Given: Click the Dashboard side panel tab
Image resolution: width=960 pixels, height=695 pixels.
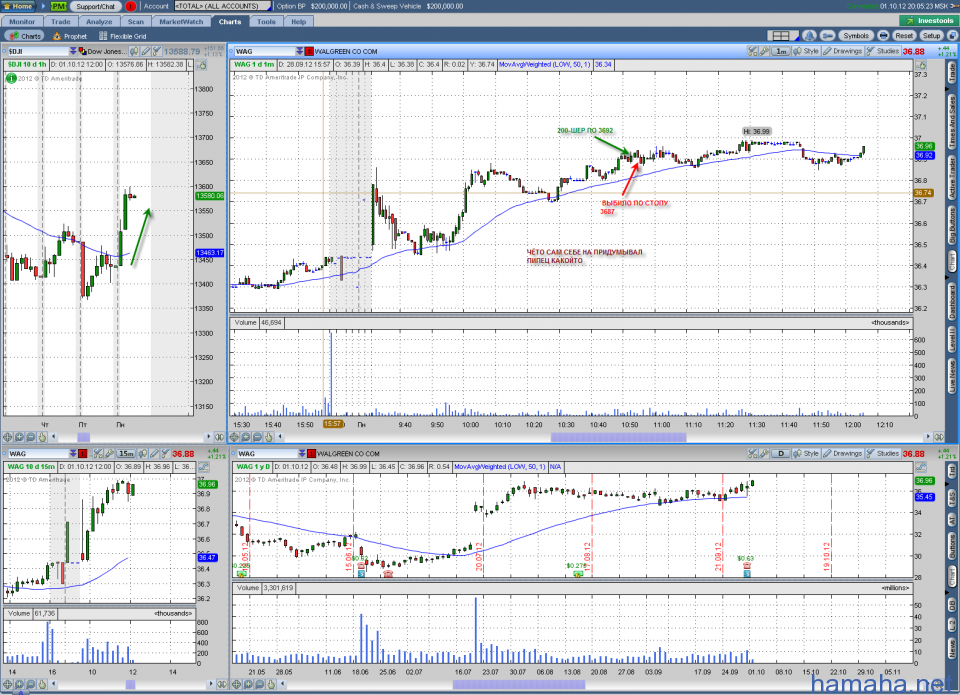Looking at the screenshot, I should [952, 300].
